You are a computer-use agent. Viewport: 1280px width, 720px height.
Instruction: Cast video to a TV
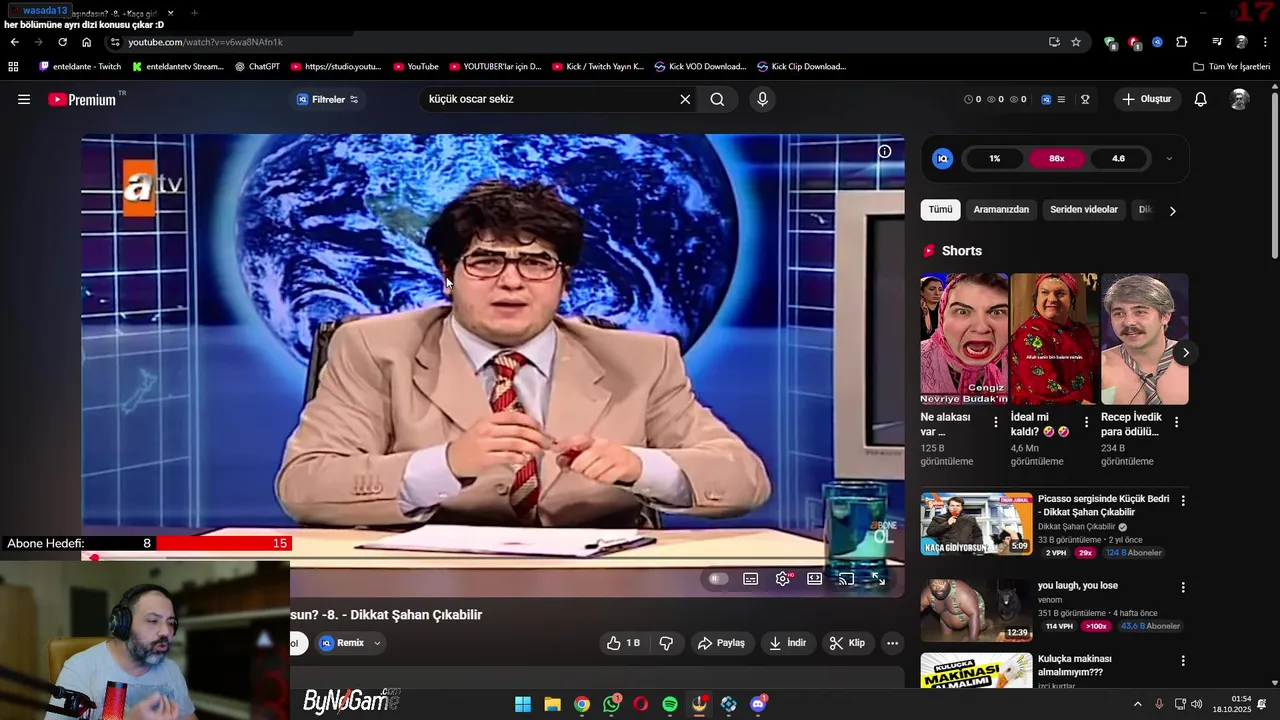pyautogui.click(x=847, y=579)
